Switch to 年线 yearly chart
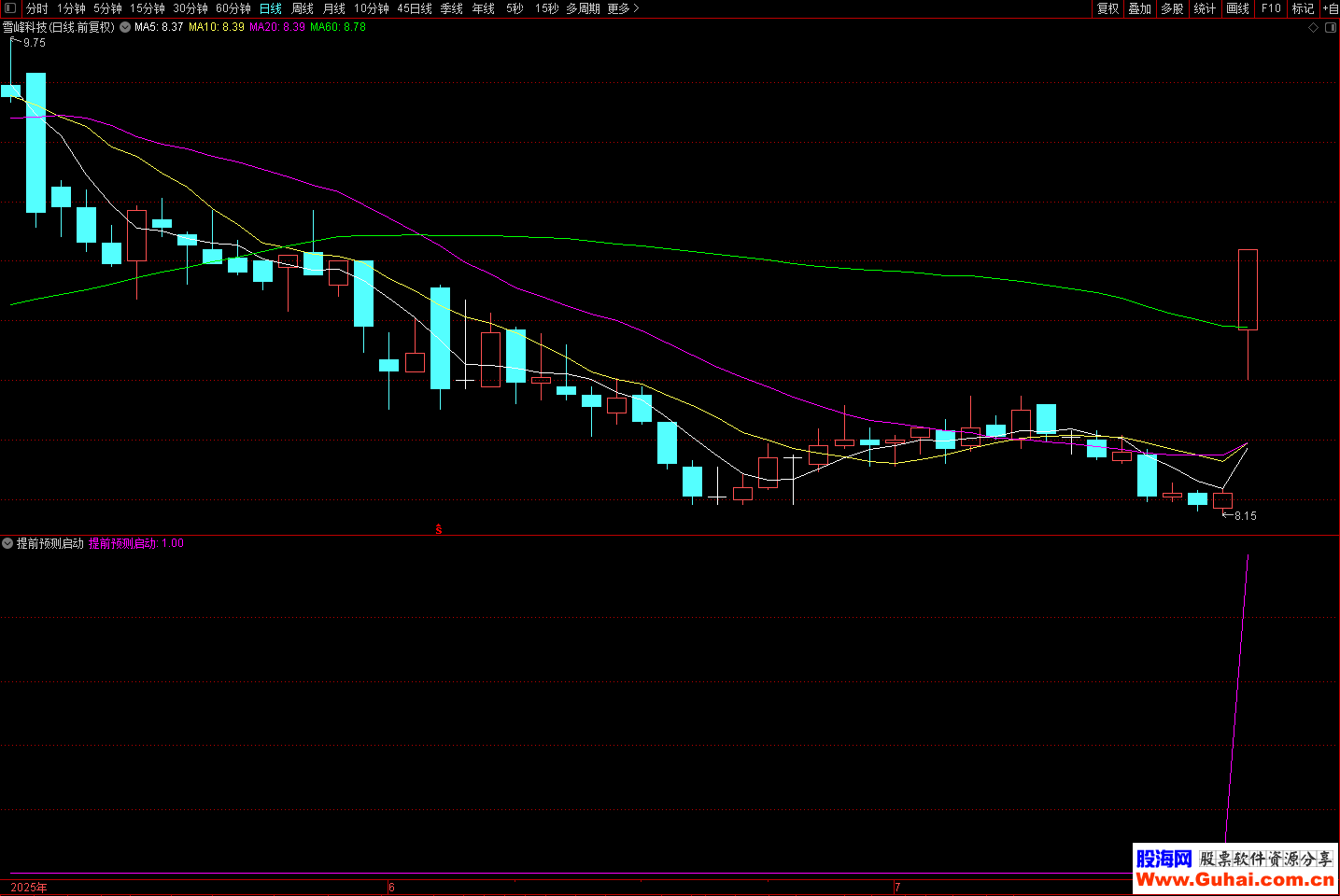 click(x=484, y=8)
